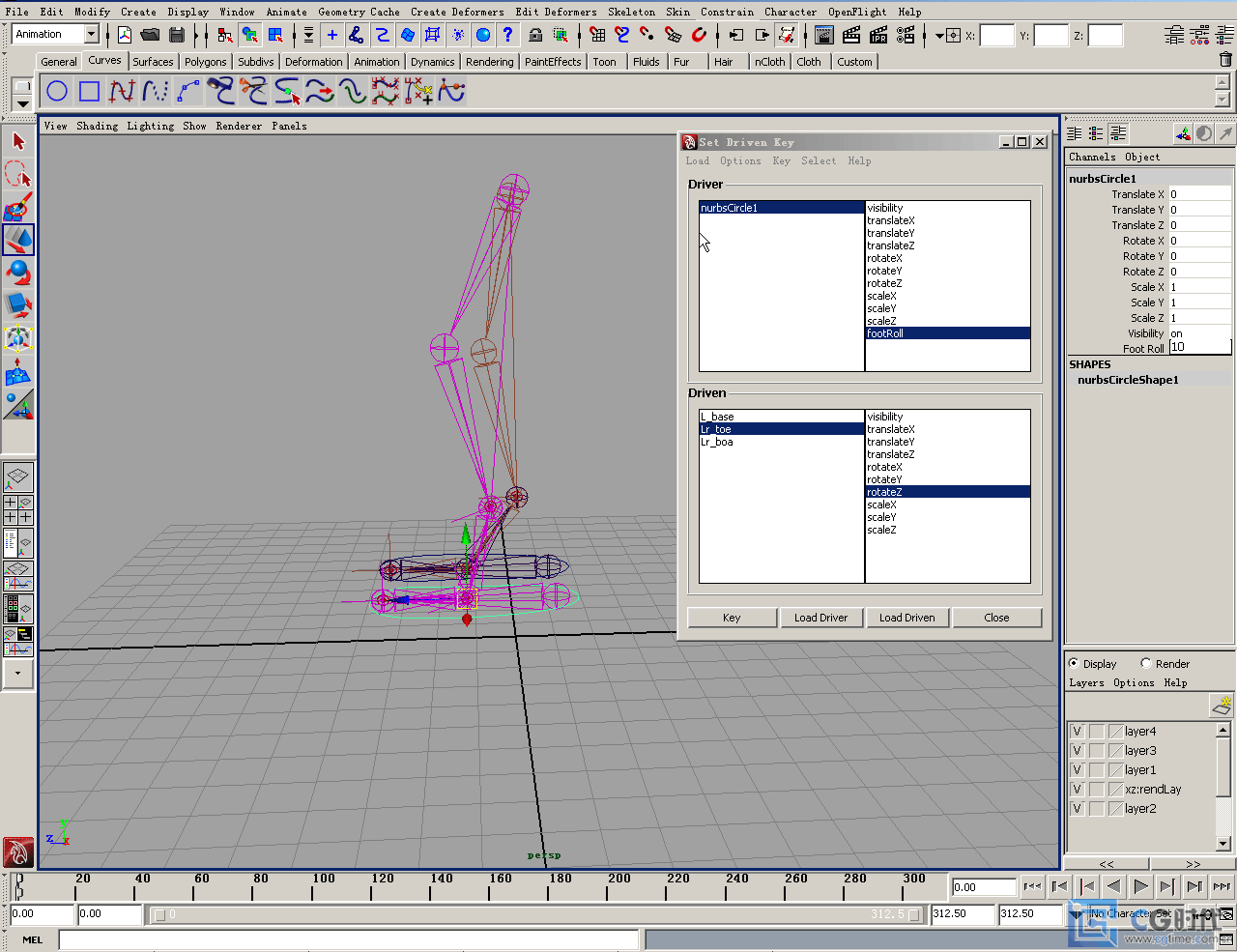Viewport: 1237px width, 952px height.
Task: Choose the Rotate tool in toolbox
Action: 18,272
